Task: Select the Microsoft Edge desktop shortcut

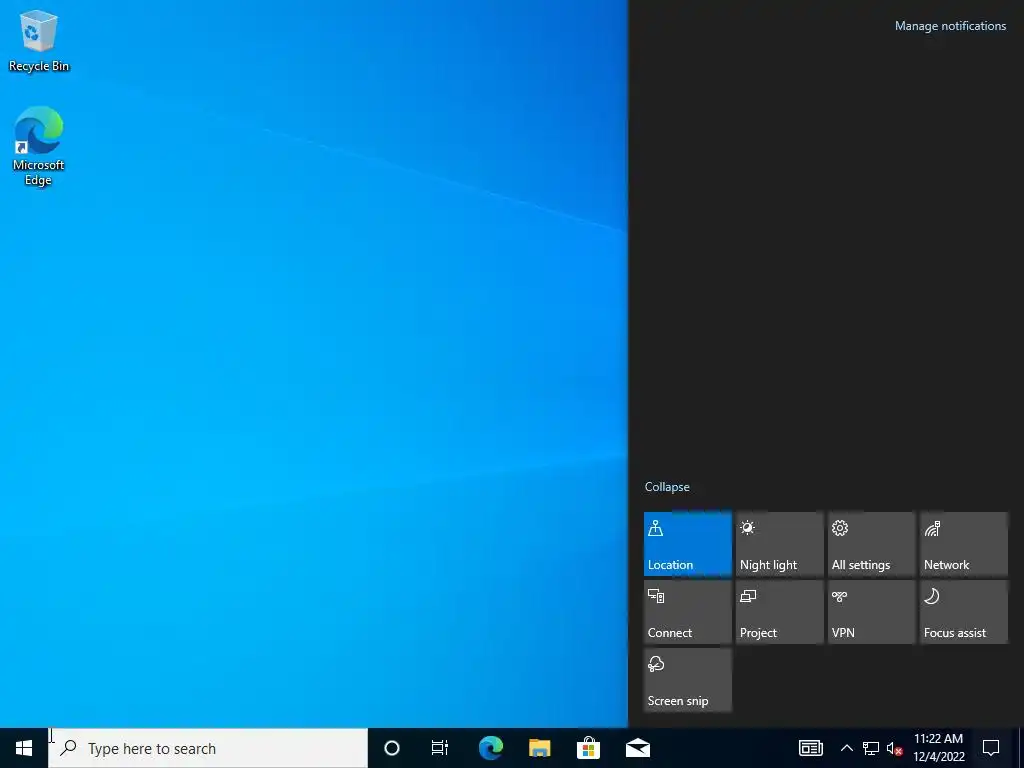Action: 39,146
